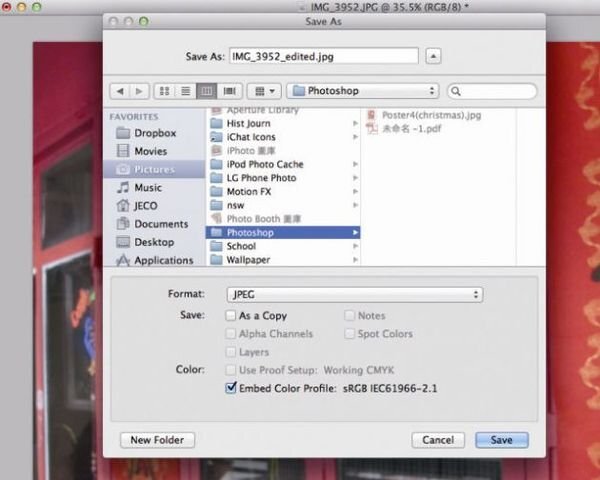
Task: Enable the As a Copy checkbox
Action: [231, 316]
